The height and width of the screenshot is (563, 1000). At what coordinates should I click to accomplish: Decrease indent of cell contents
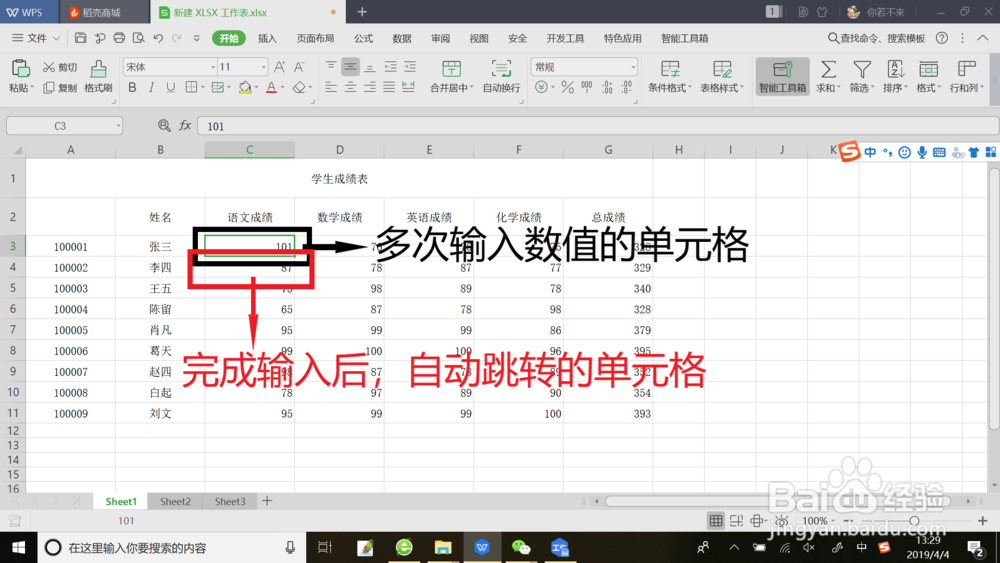click(x=390, y=67)
